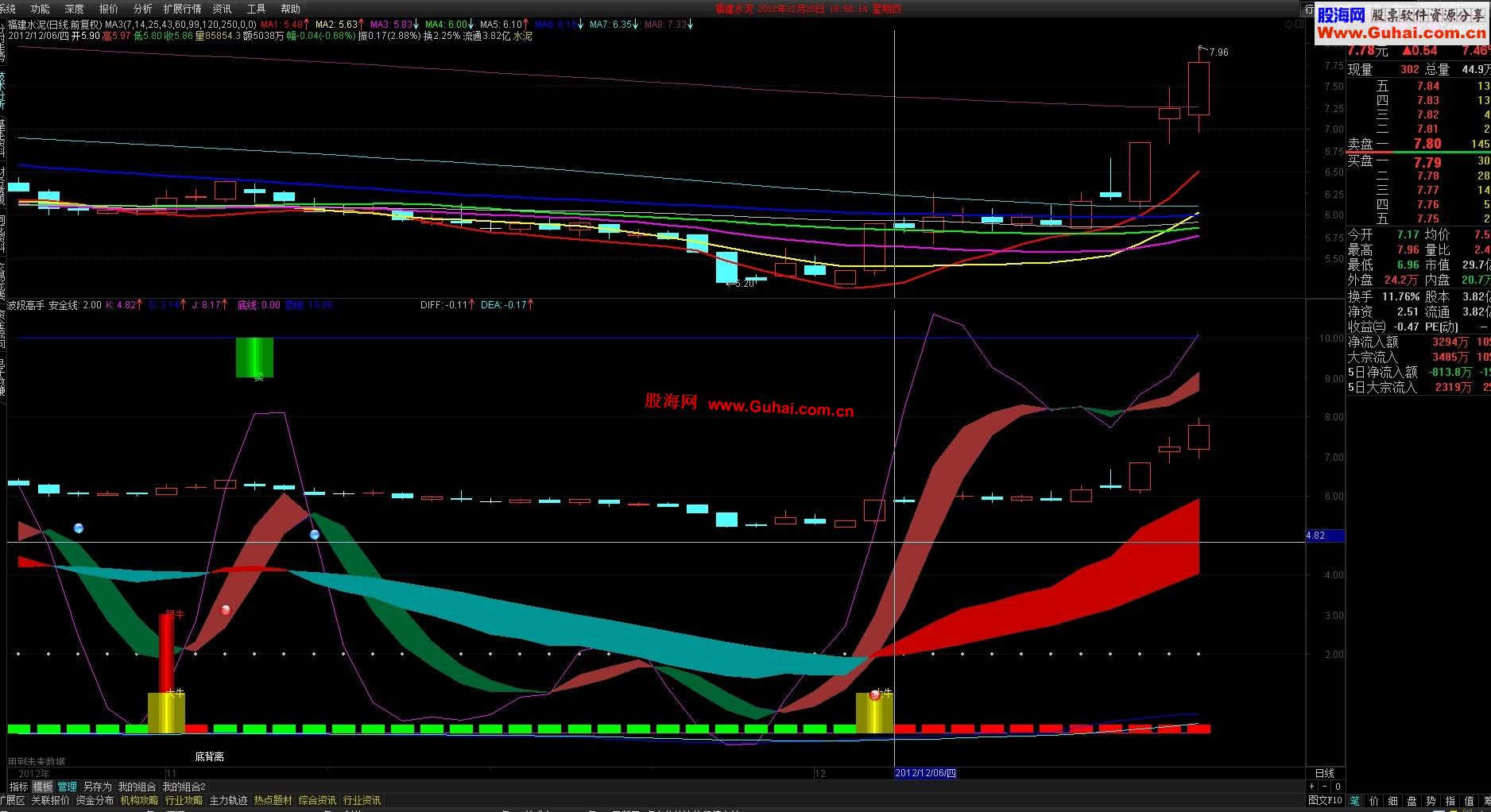Open the 深度 menu
The height and width of the screenshot is (812, 1491).
(x=74, y=9)
